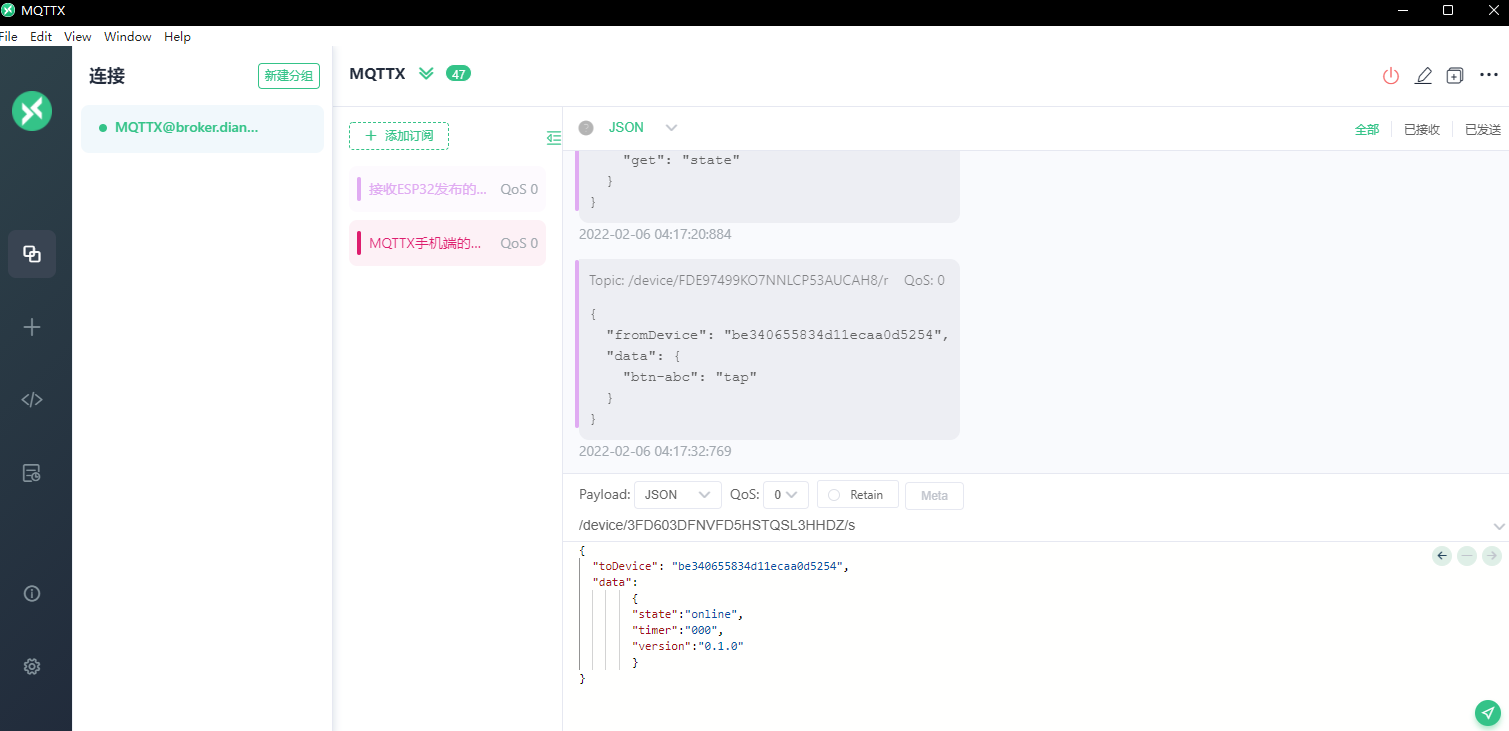Send the message with green send button
Screen dimensions: 1509x731
1487,713
